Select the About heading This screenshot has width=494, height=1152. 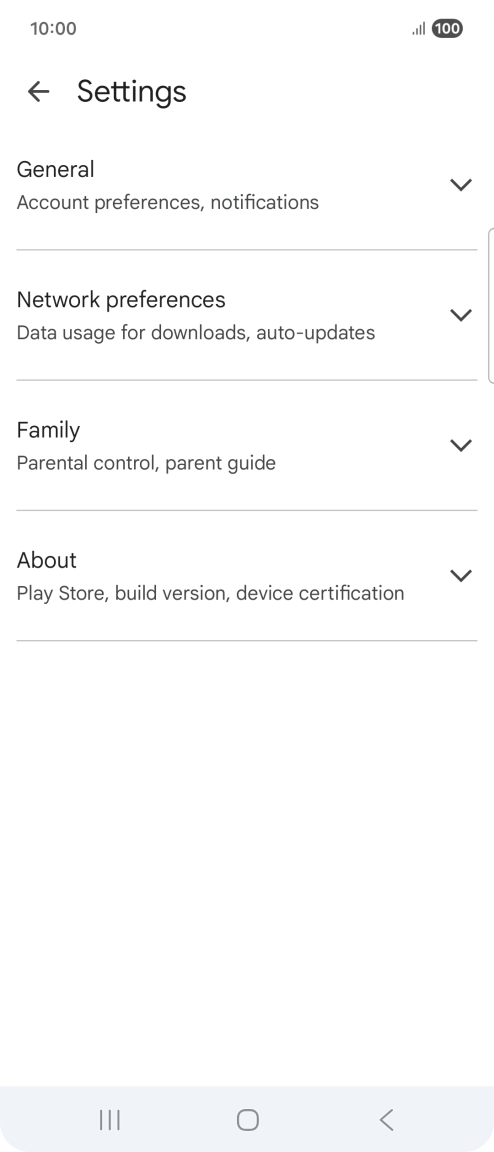(x=46, y=560)
